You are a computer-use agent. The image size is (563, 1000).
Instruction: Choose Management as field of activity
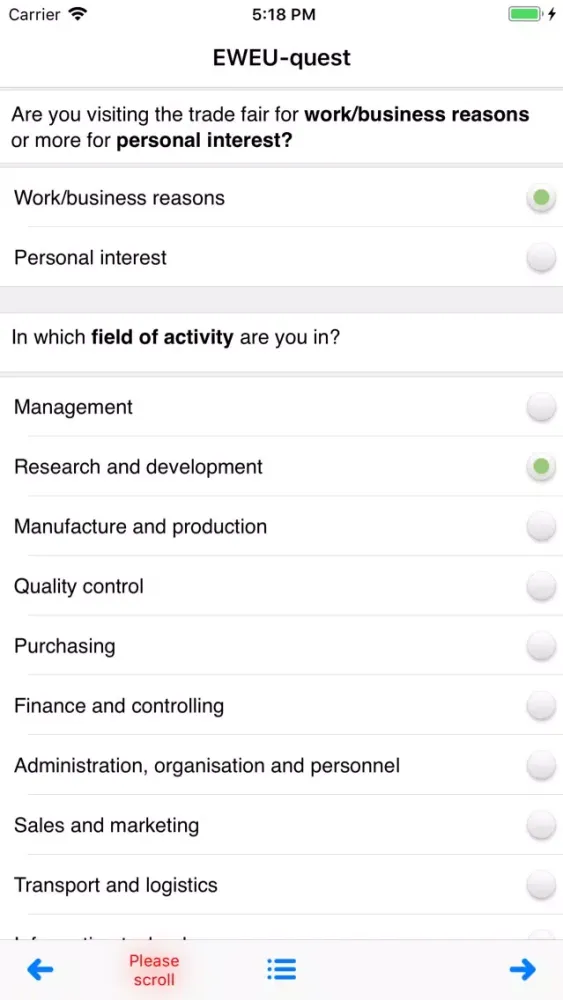pyautogui.click(x=541, y=407)
